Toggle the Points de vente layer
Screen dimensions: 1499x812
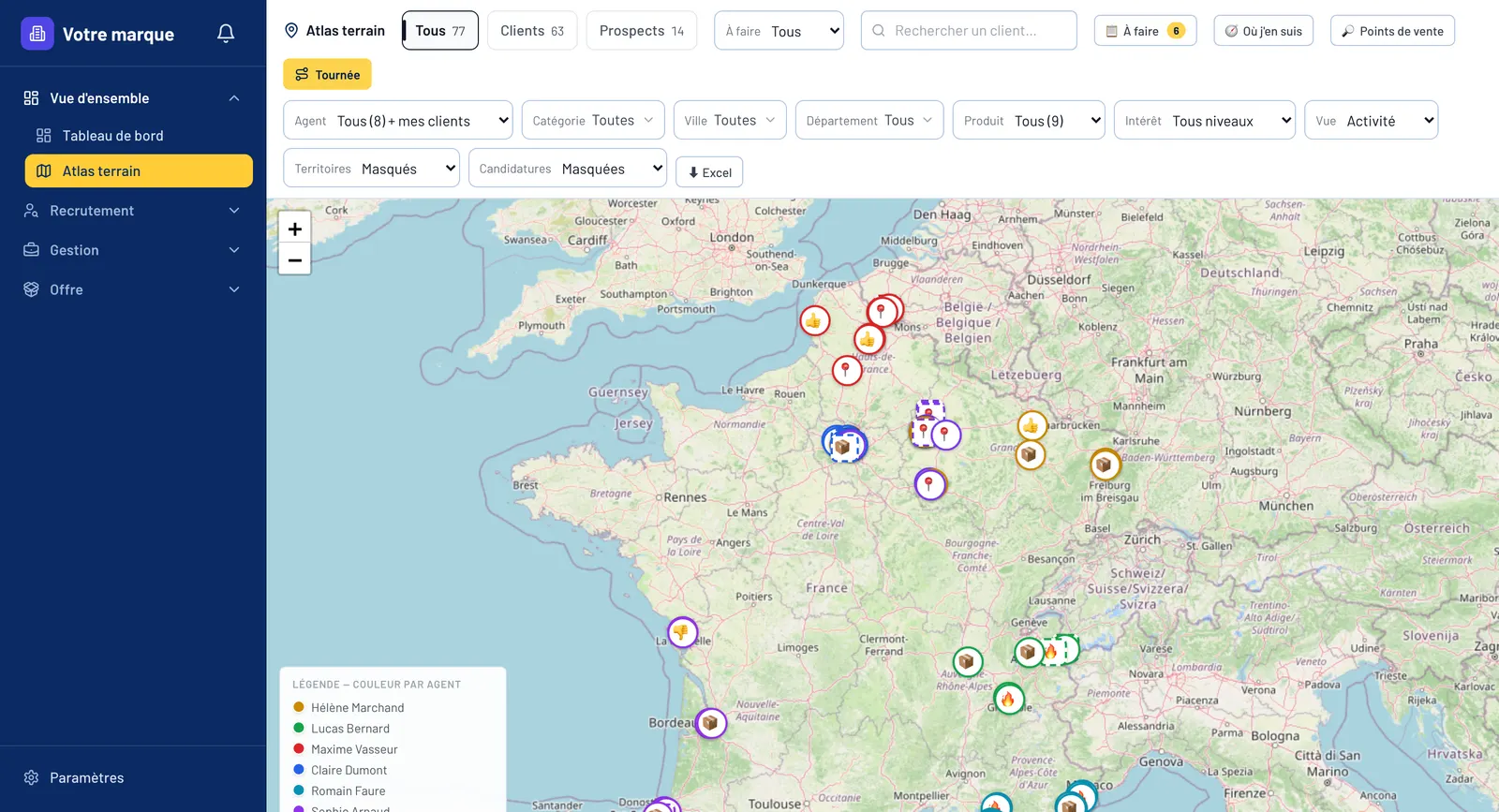1392,31
